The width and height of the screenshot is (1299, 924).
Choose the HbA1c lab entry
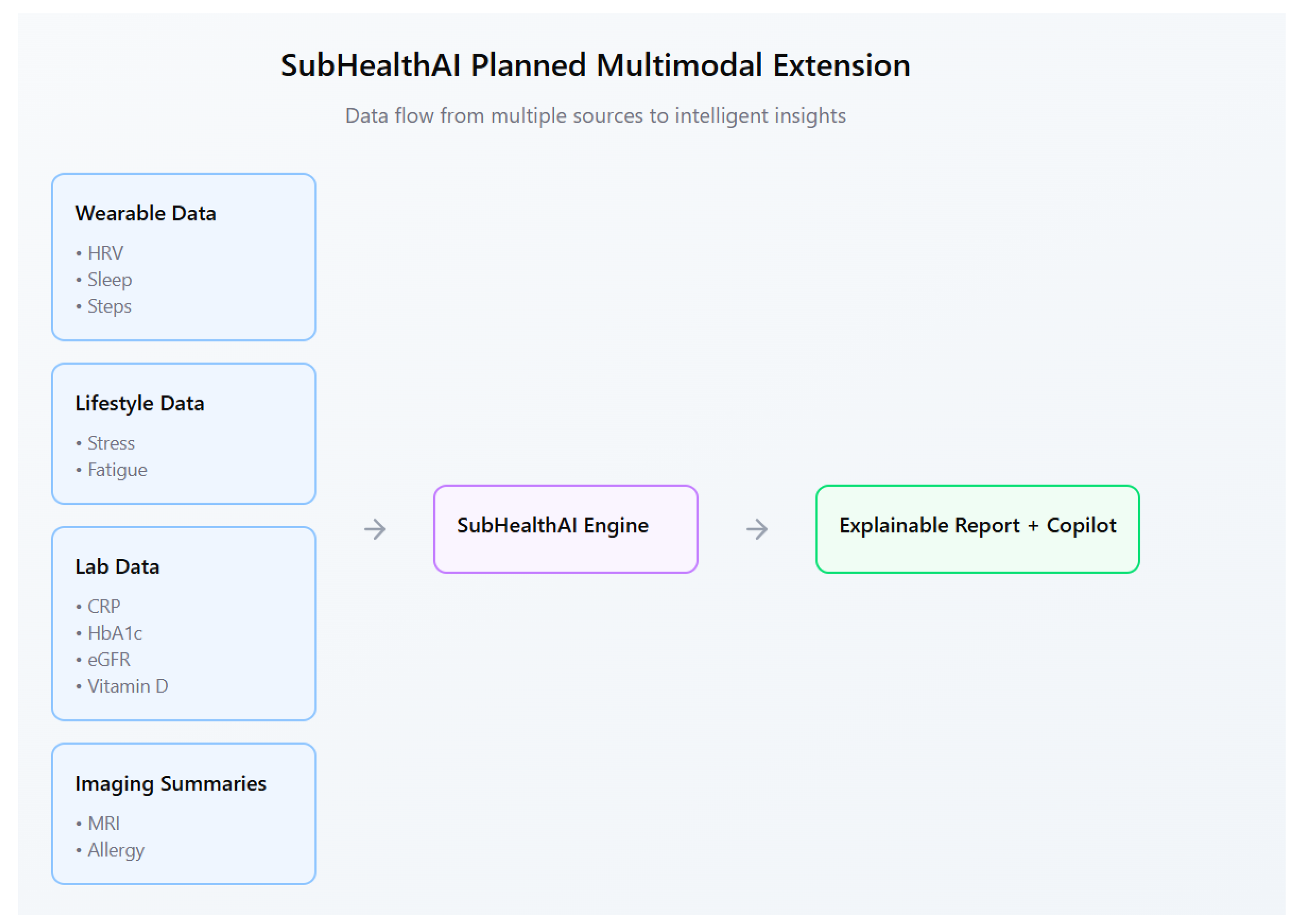pos(115,633)
